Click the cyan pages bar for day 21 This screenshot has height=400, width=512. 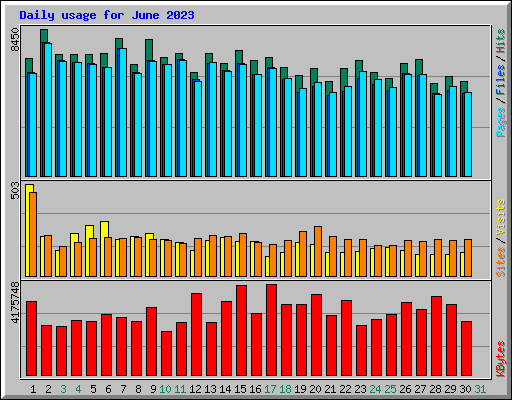(x=333, y=135)
